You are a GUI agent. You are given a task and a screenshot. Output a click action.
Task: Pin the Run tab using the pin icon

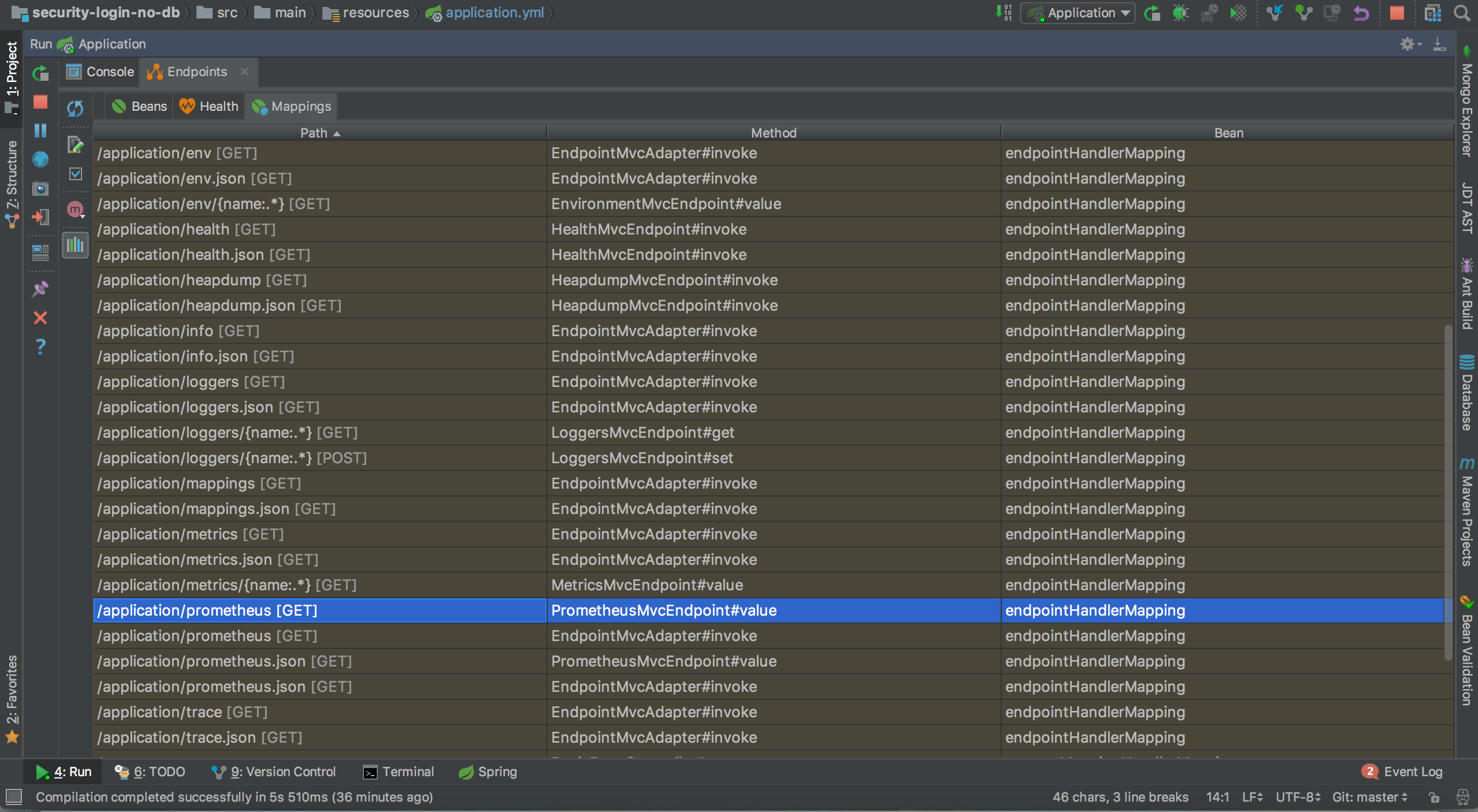pyautogui.click(x=40, y=289)
